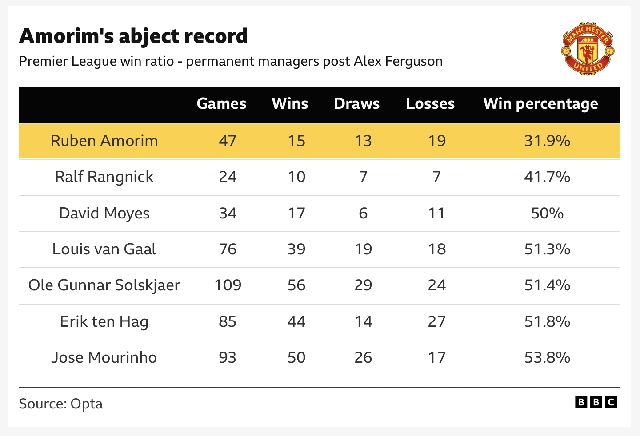Click the David Moyes row name
Image resolution: width=640 pixels, height=436 pixels.
(x=104, y=213)
